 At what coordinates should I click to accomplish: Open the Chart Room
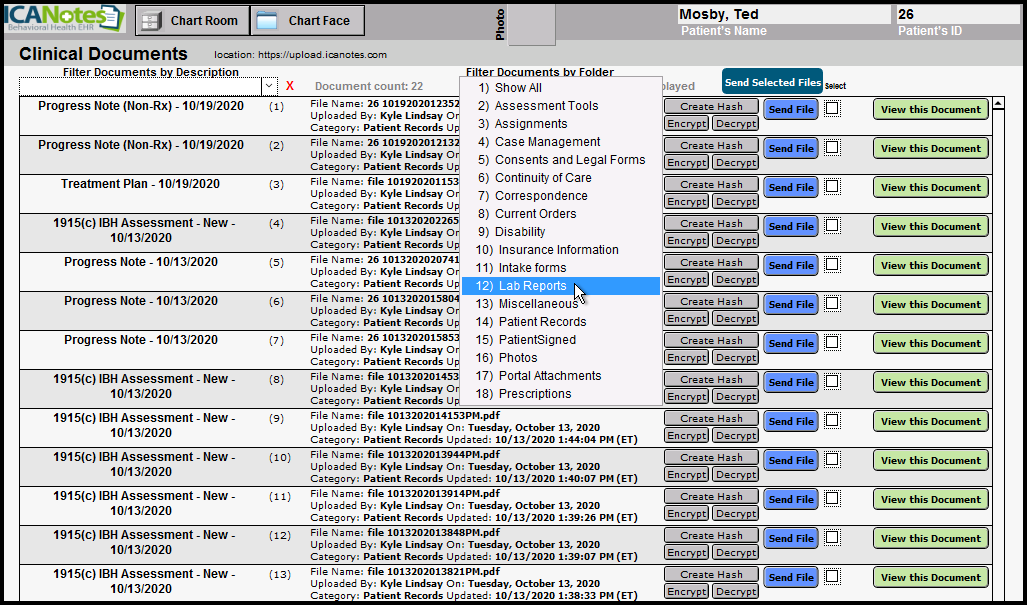(188, 20)
